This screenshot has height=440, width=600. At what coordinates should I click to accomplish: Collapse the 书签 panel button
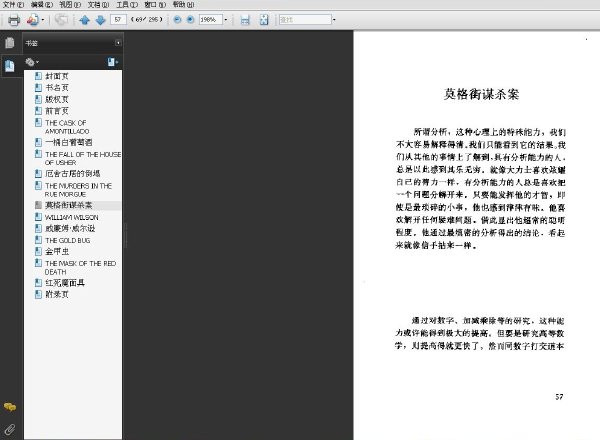point(118,43)
